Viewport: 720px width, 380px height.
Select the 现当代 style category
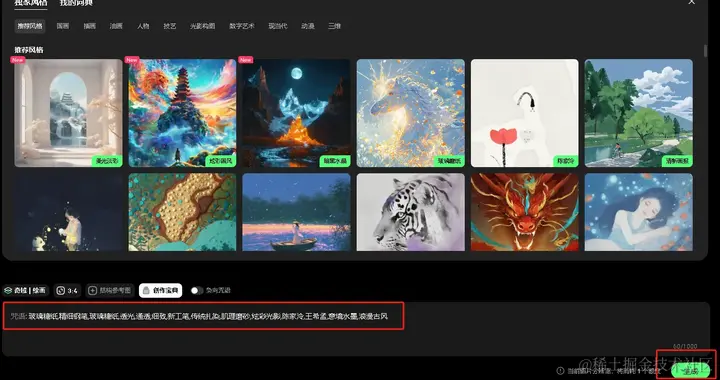pos(278,26)
